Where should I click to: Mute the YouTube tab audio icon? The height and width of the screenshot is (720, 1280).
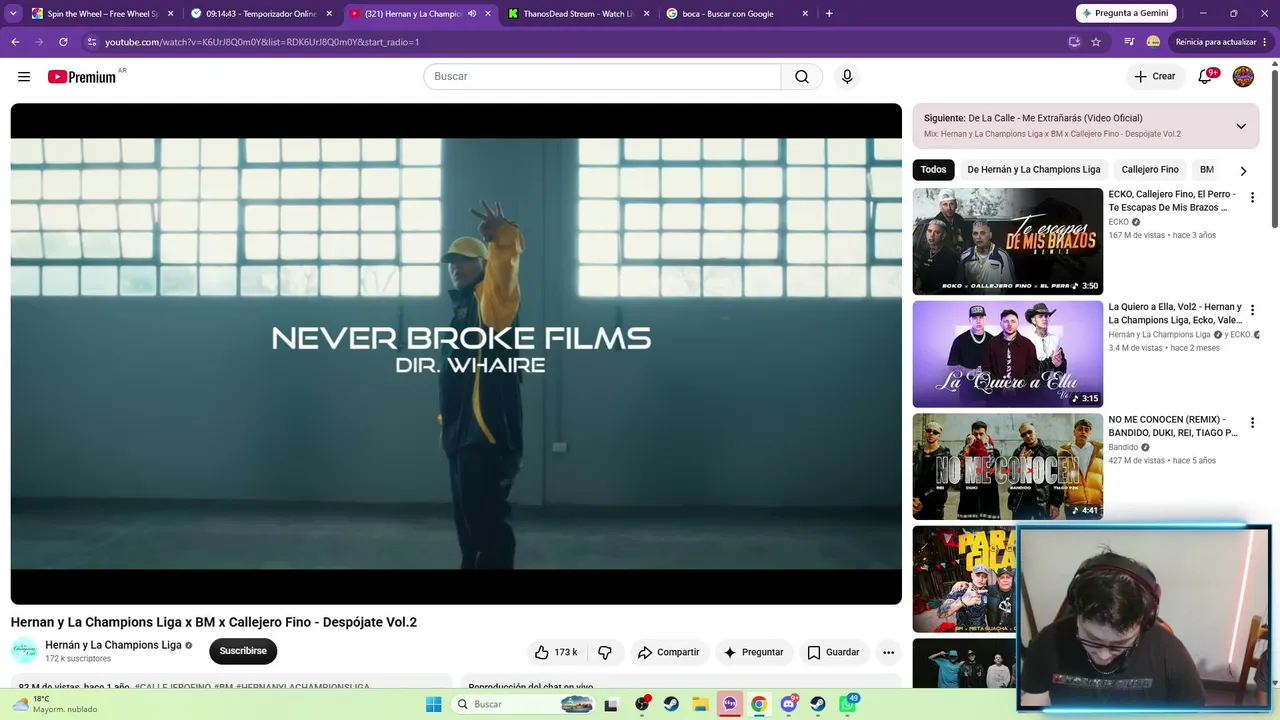[472, 14]
